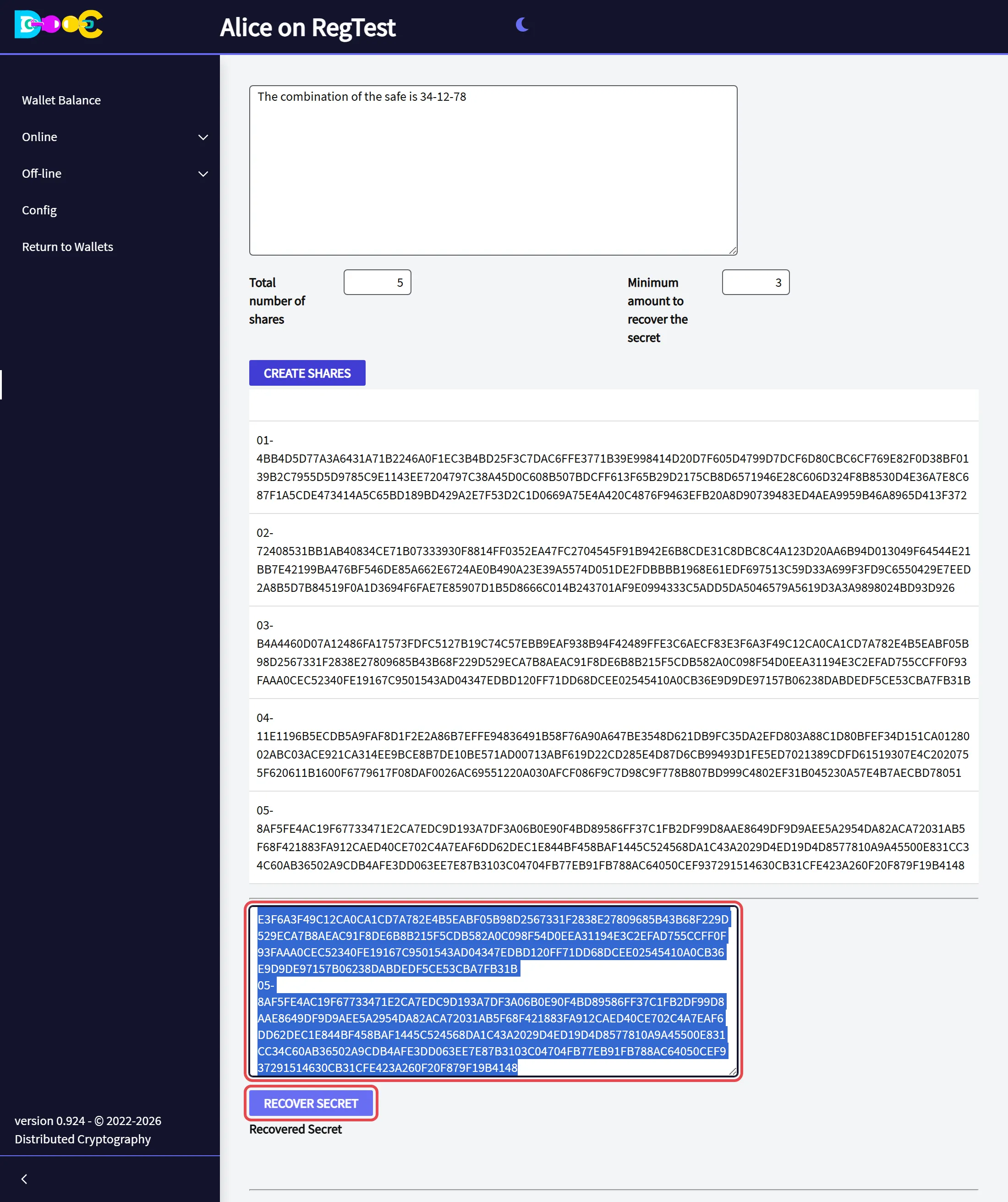Screen dimensions: 1008x1202
Task: Select share 01- row
Action: [614, 468]
